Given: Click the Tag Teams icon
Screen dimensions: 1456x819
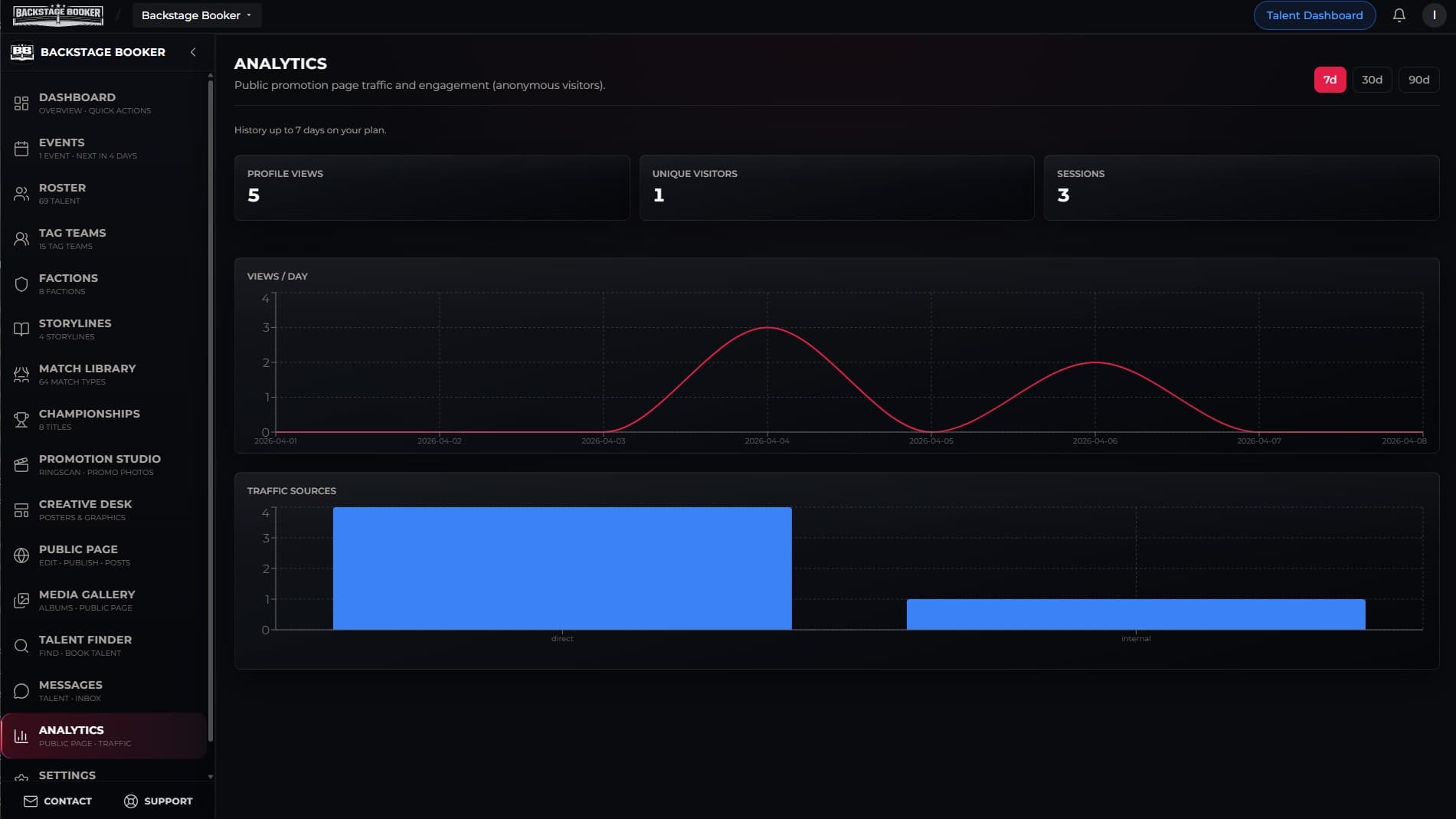Looking at the screenshot, I should pyautogui.click(x=21, y=238).
